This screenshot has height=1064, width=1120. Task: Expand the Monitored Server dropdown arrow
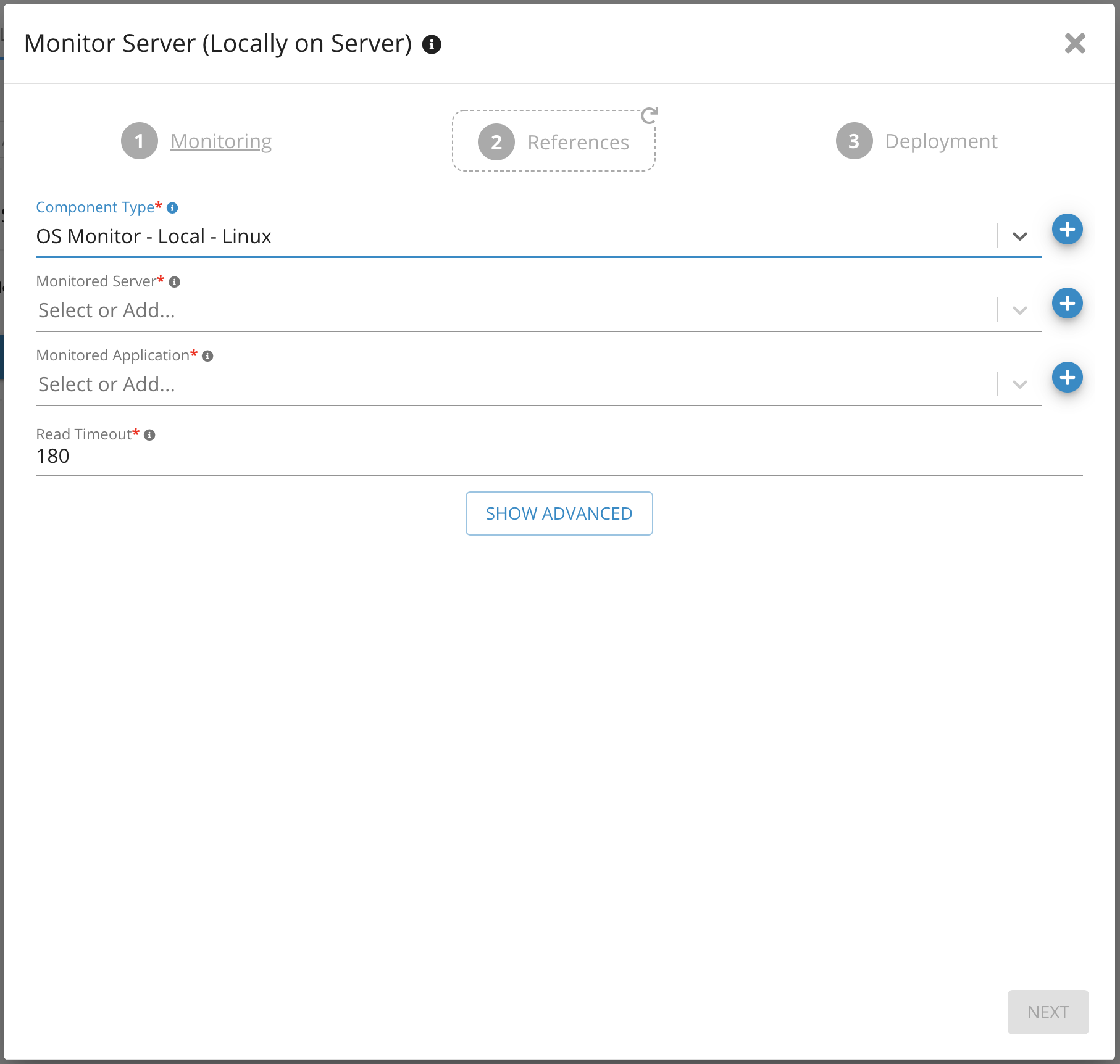(1019, 310)
